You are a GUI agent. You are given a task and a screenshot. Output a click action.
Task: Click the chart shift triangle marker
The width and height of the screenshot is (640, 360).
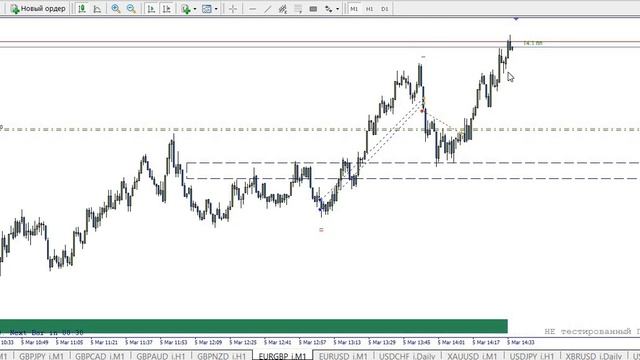click(516, 19)
